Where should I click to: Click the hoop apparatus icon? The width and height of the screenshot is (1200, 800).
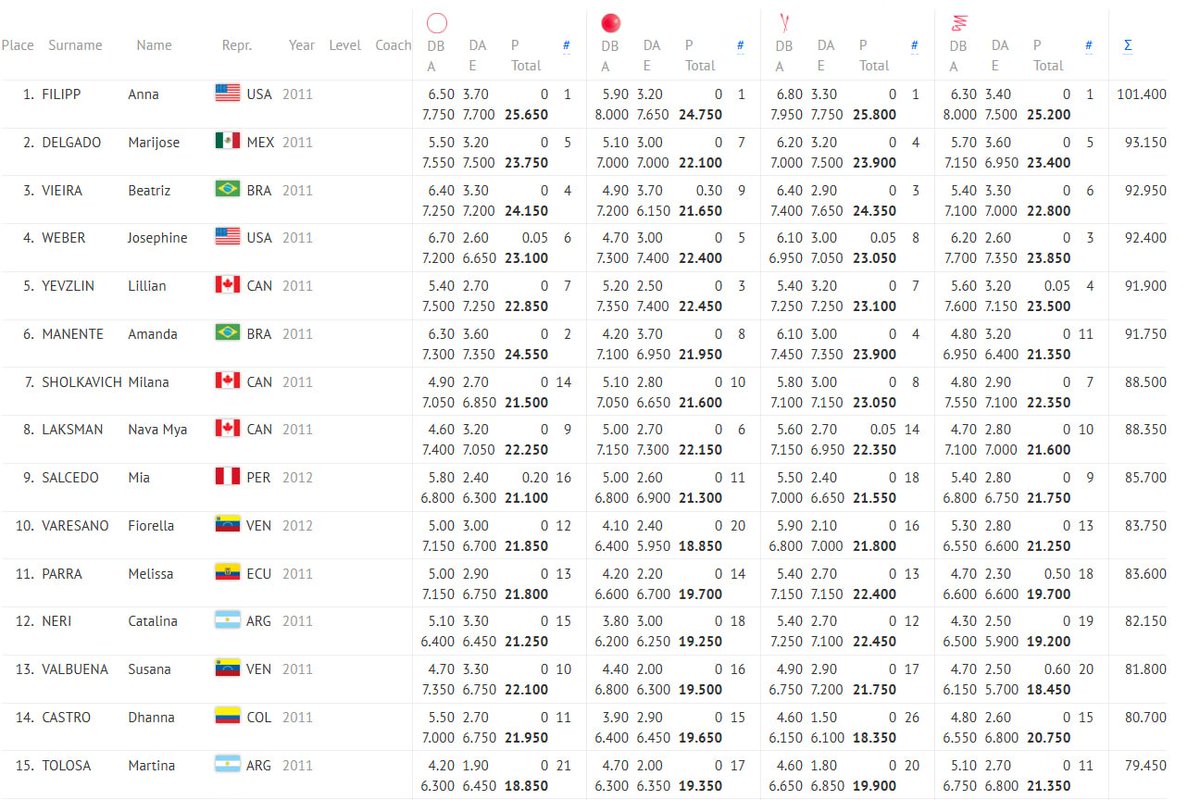tap(437, 23)
